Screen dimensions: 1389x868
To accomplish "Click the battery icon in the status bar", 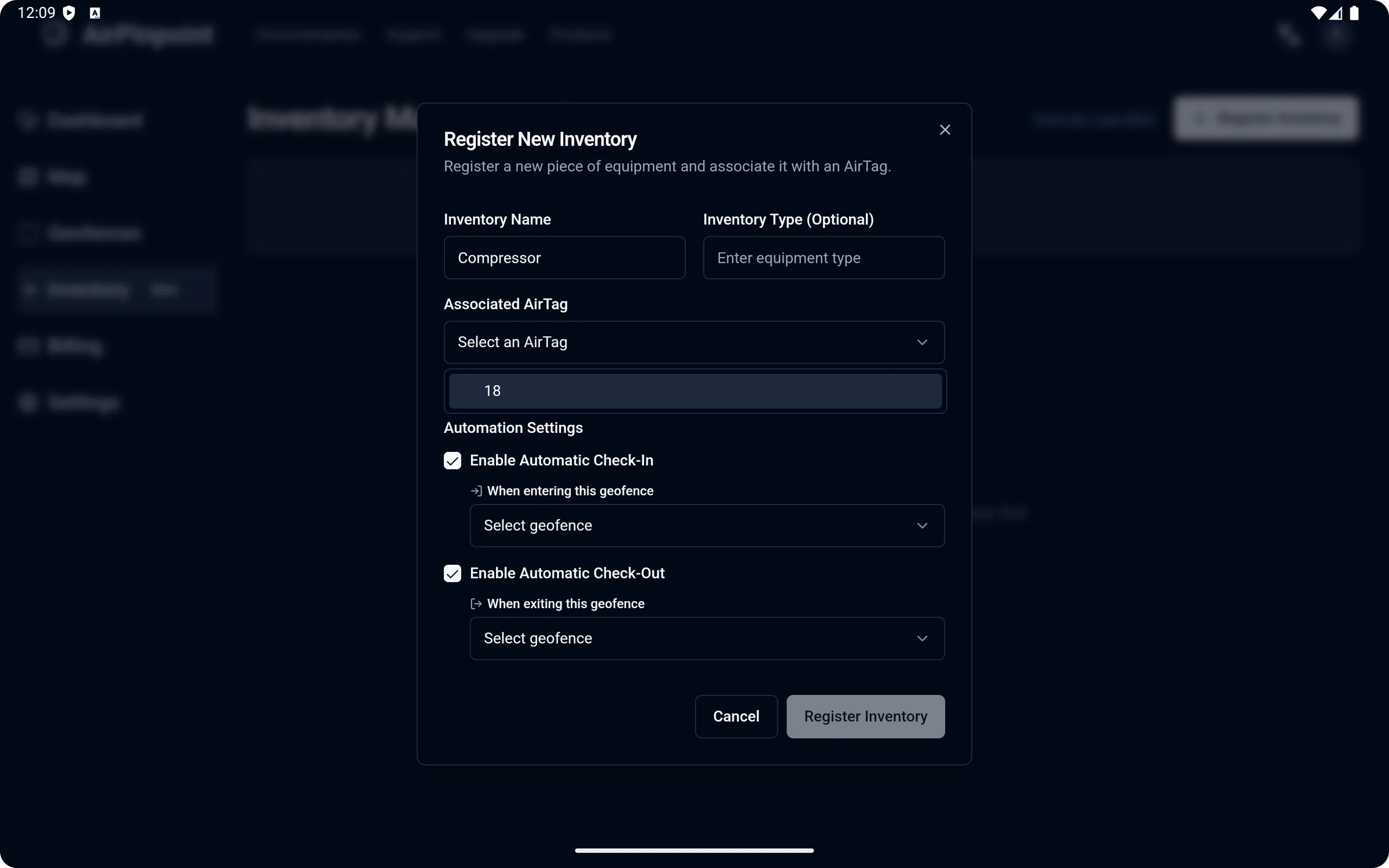I will click(x=1354, y=13).
